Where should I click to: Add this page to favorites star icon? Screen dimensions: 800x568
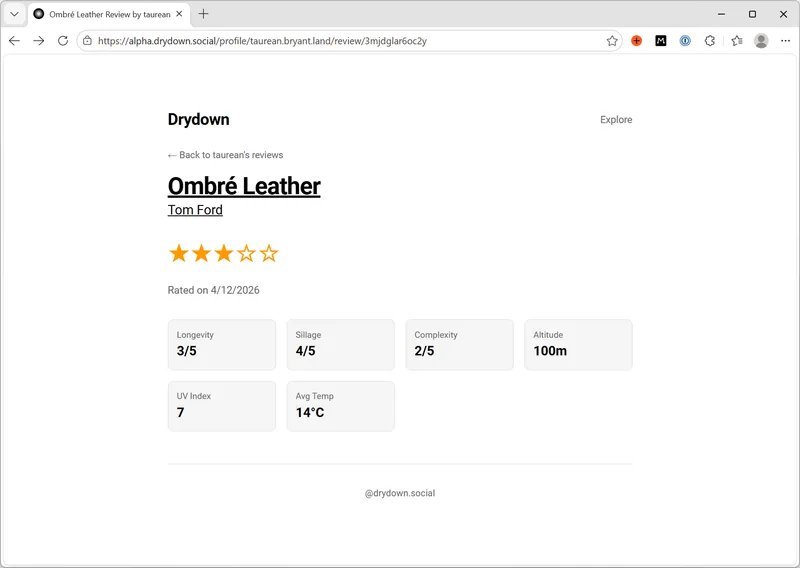pos(612,41)
